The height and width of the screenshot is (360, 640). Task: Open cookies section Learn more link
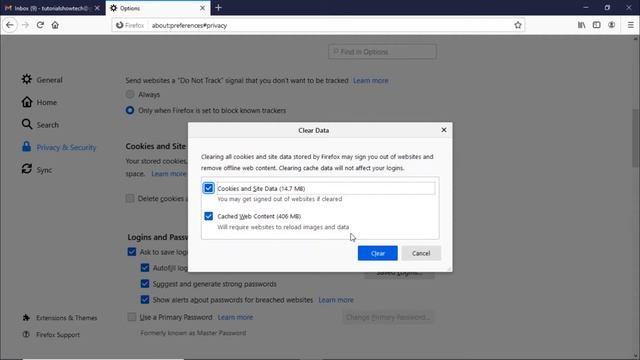coord(169,173)
